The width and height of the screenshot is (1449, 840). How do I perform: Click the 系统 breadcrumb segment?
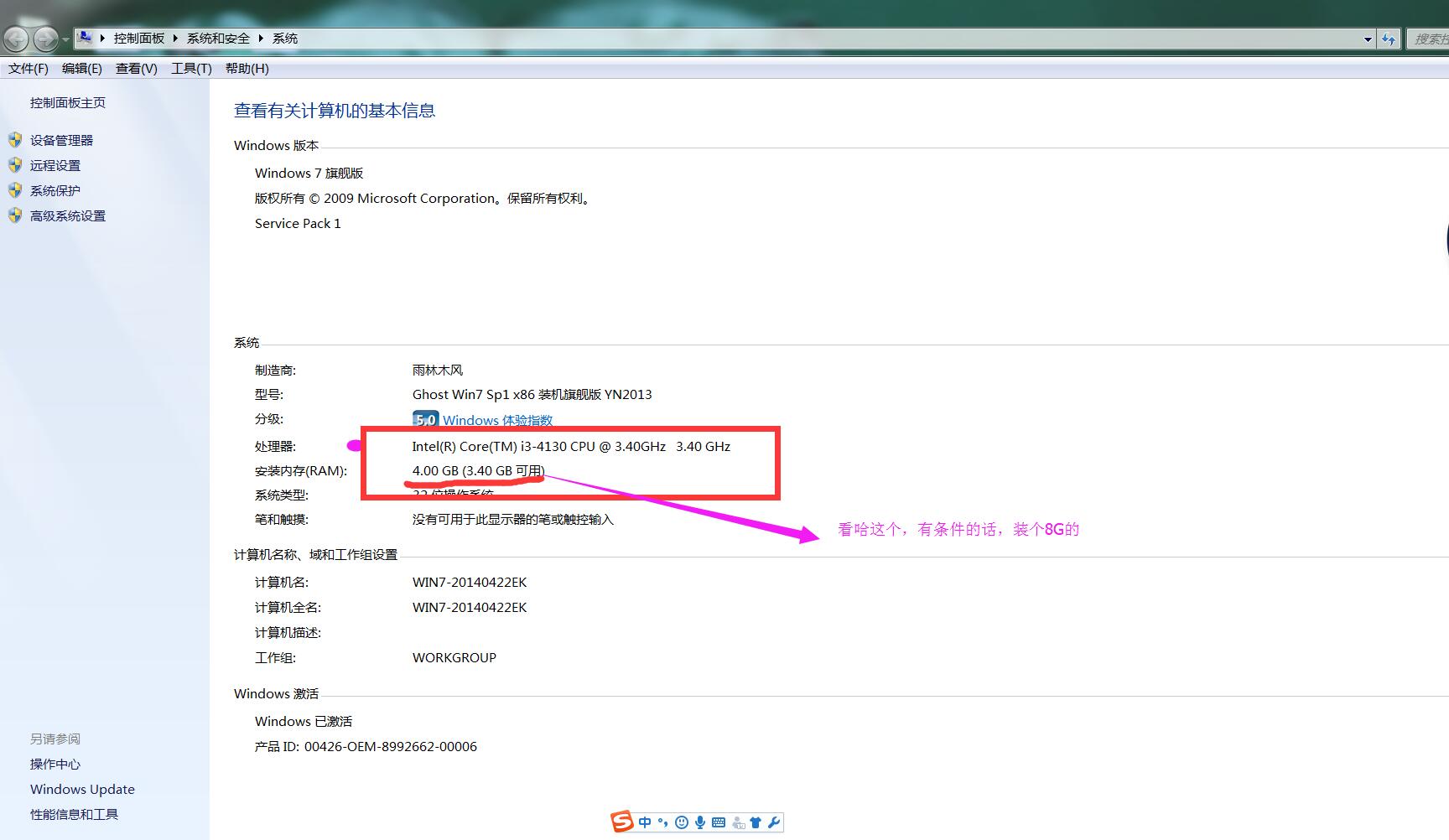tap(285, 39)
